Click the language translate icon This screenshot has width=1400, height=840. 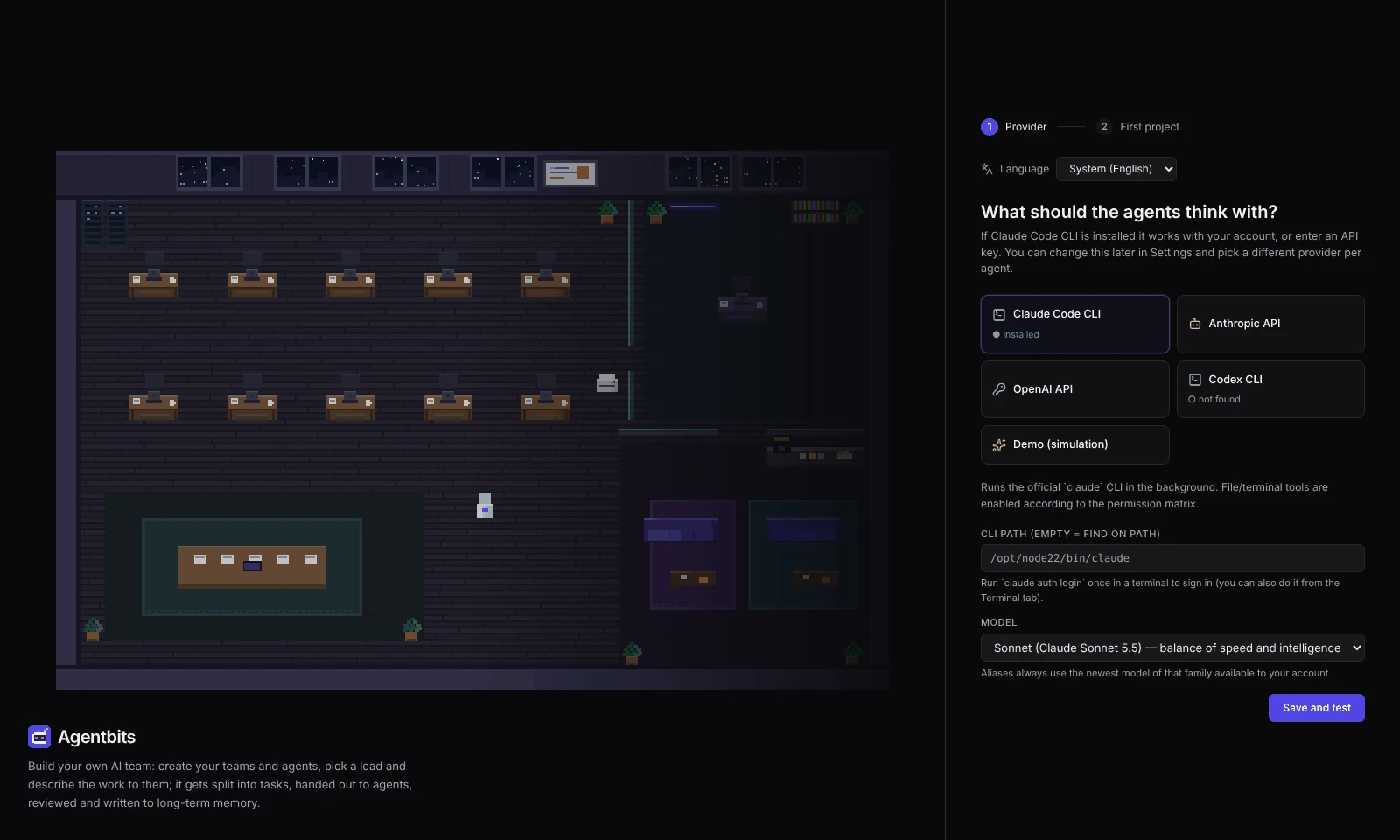pyautogui.click(x=987, y=169)
